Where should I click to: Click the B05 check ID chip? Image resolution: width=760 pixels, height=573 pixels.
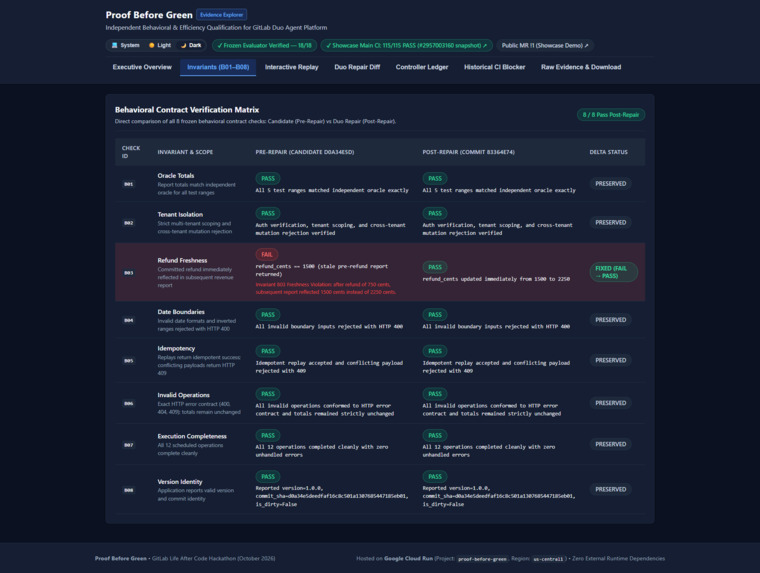coord(128,360)
